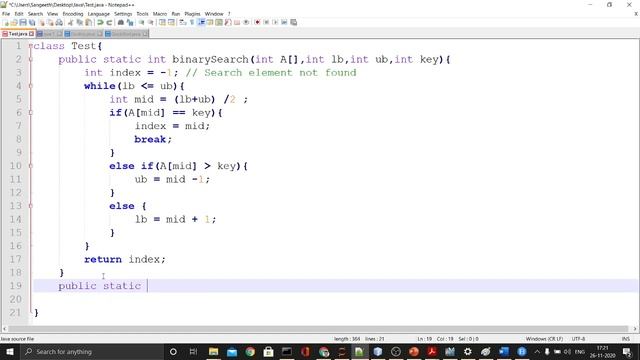640x360 pixels.
Task: Toggle synchronized horizontal scrolling
Action: click(171, 22)
